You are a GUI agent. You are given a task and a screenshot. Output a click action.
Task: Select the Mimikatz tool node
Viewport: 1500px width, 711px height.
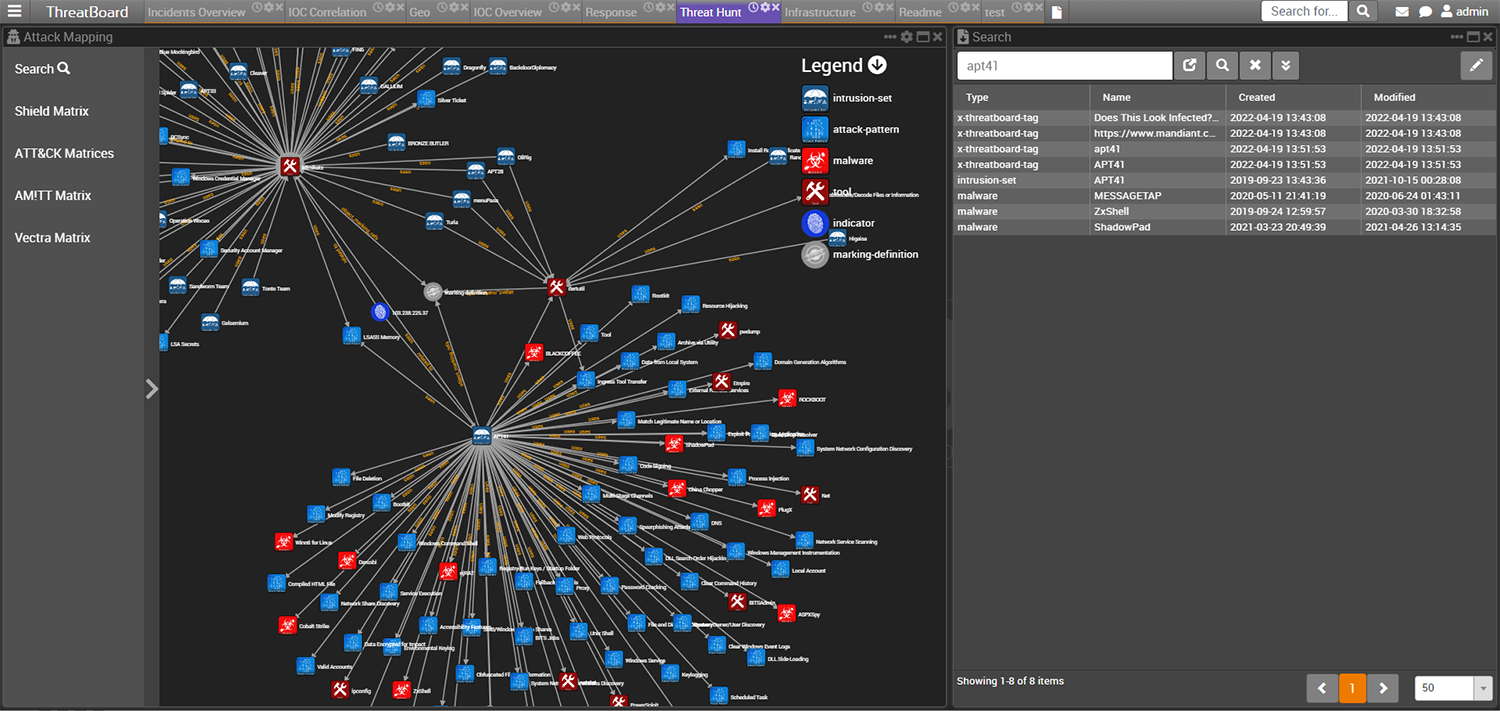(290, 166)
